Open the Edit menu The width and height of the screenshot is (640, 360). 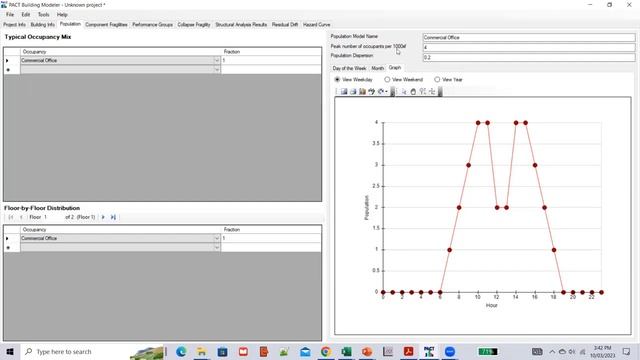click(26, 15)
